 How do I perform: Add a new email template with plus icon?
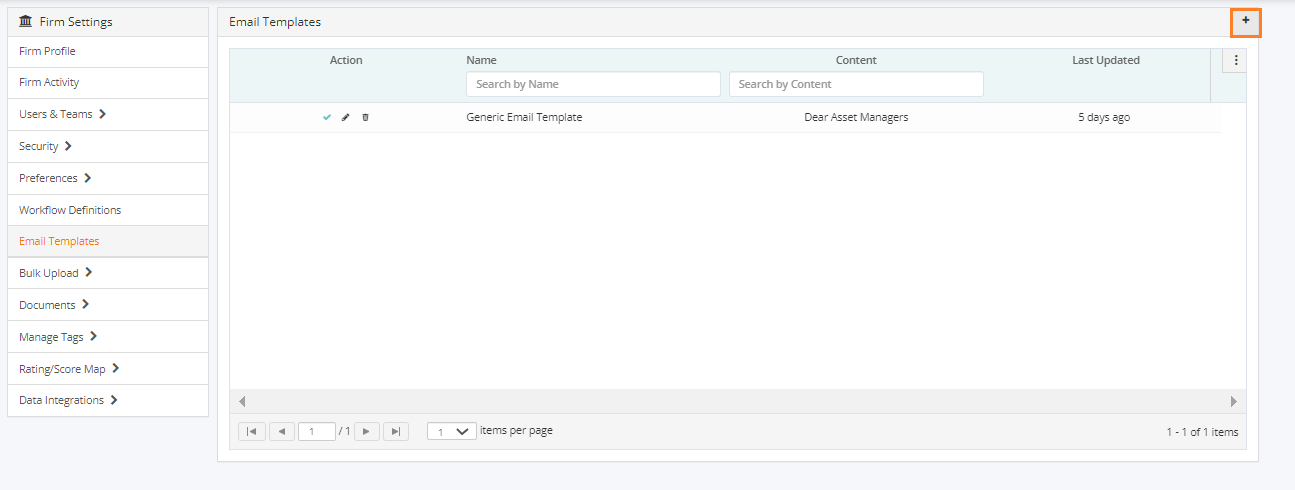(1245, 21)
